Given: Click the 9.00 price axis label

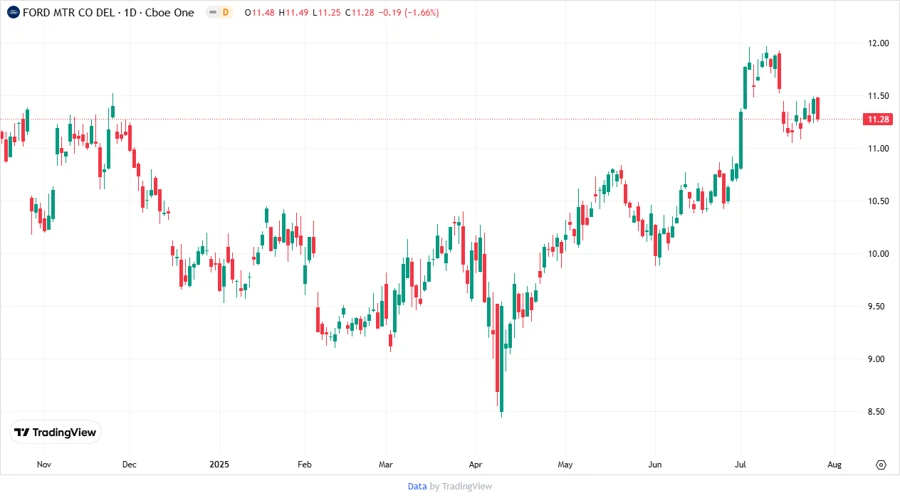Looking at the screenshot, I should point(878,359).
